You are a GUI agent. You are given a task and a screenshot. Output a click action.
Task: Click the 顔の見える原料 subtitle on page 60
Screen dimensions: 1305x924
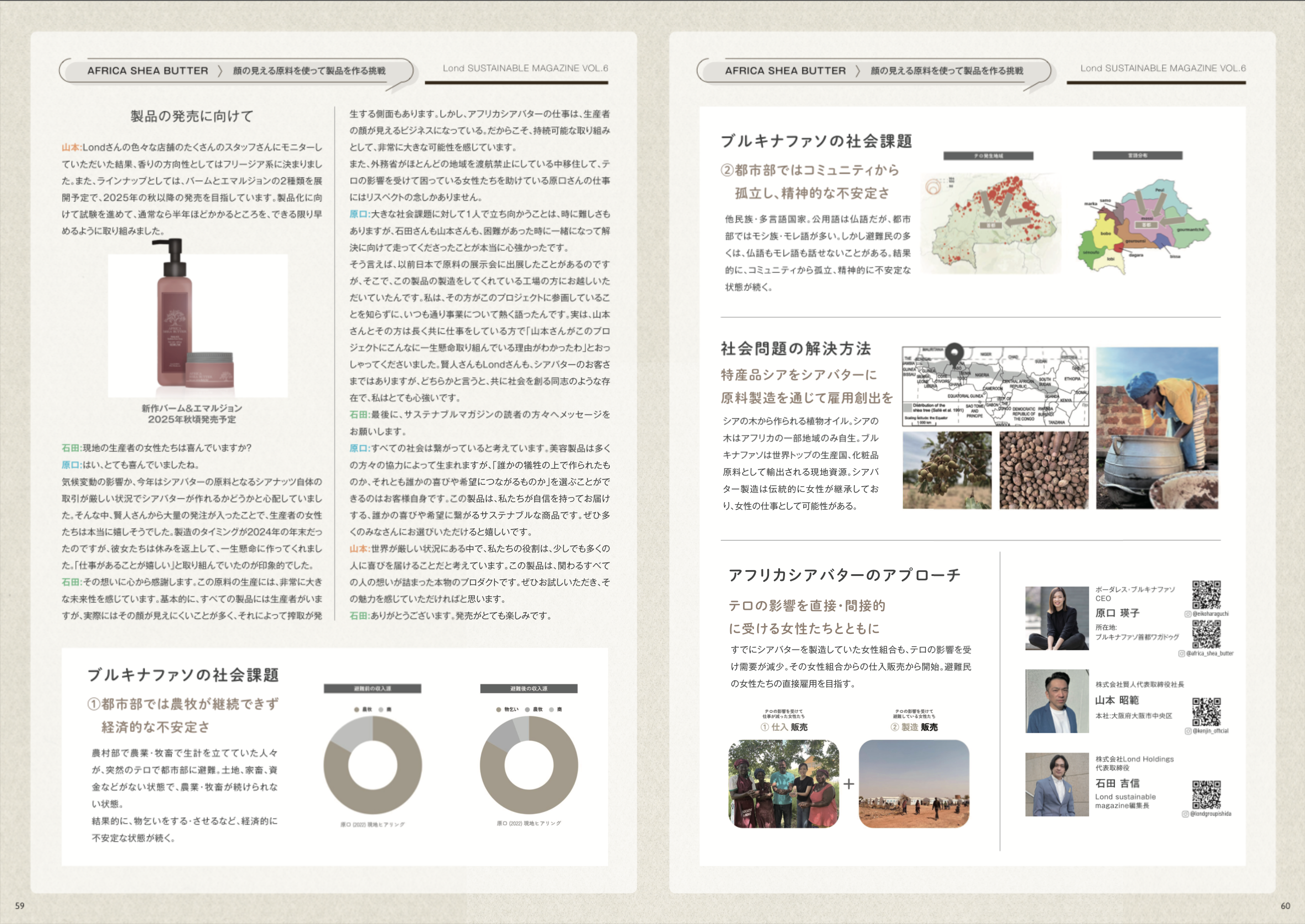pyautogui.click(x=947, y=71)
